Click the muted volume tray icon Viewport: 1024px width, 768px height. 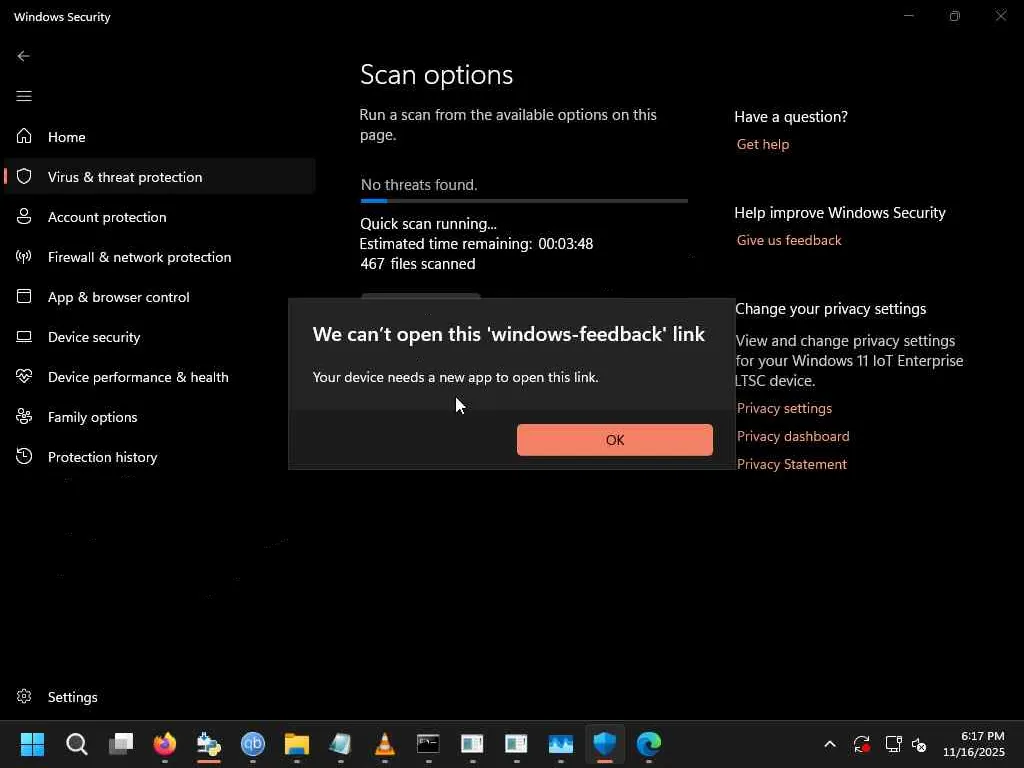point(920,744)
